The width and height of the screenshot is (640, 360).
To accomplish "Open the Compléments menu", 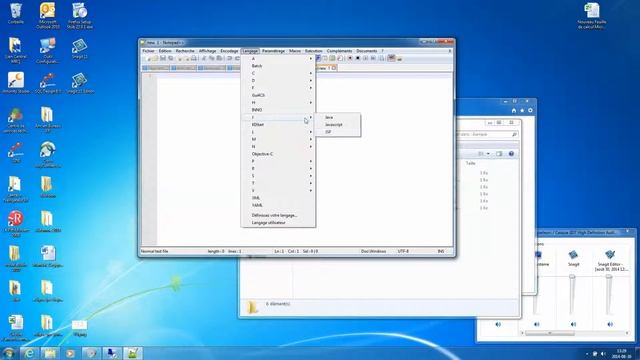I will click(x=339, y=51).
